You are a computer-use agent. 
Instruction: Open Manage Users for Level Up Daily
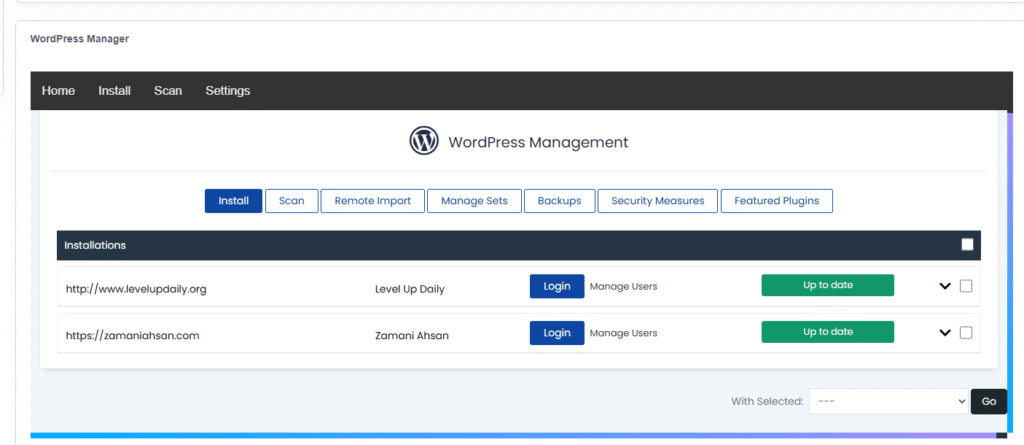click(624, 286)
